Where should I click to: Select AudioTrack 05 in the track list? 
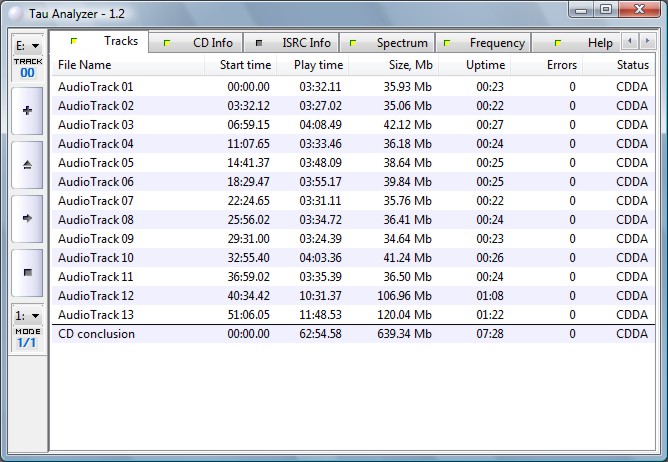tap(96, 162)
